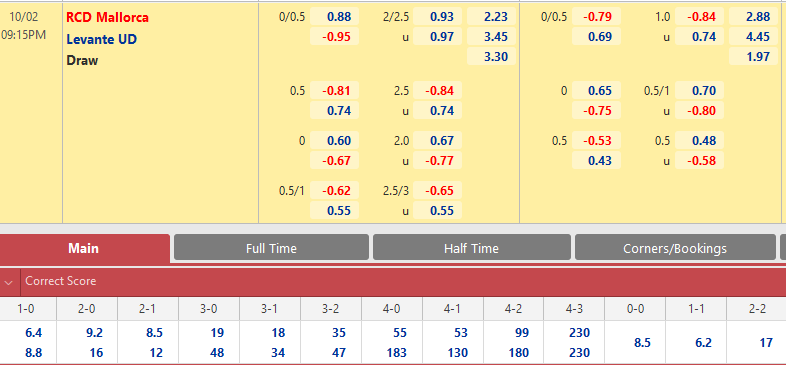Pick 1-1 correct score odds 6.2

coord(703,343)
